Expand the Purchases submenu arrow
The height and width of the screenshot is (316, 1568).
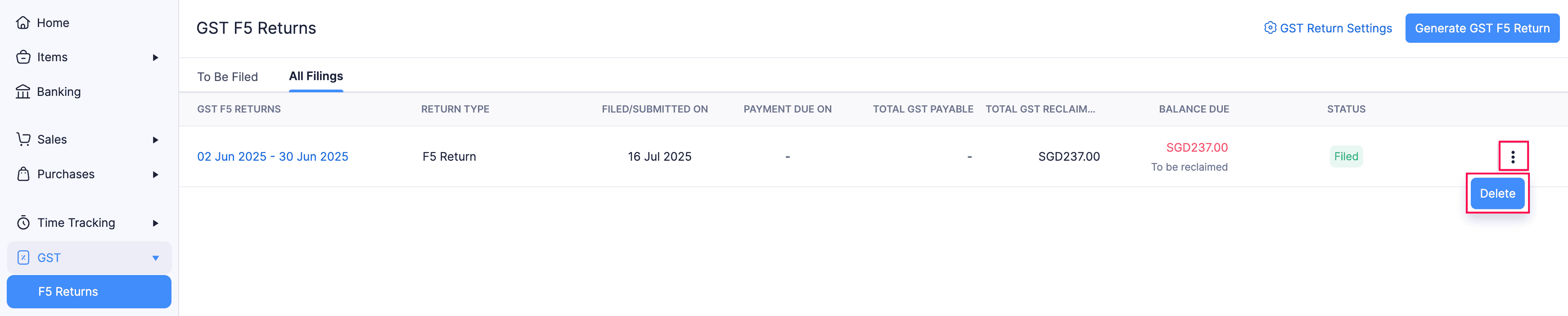tap(155, 175)
